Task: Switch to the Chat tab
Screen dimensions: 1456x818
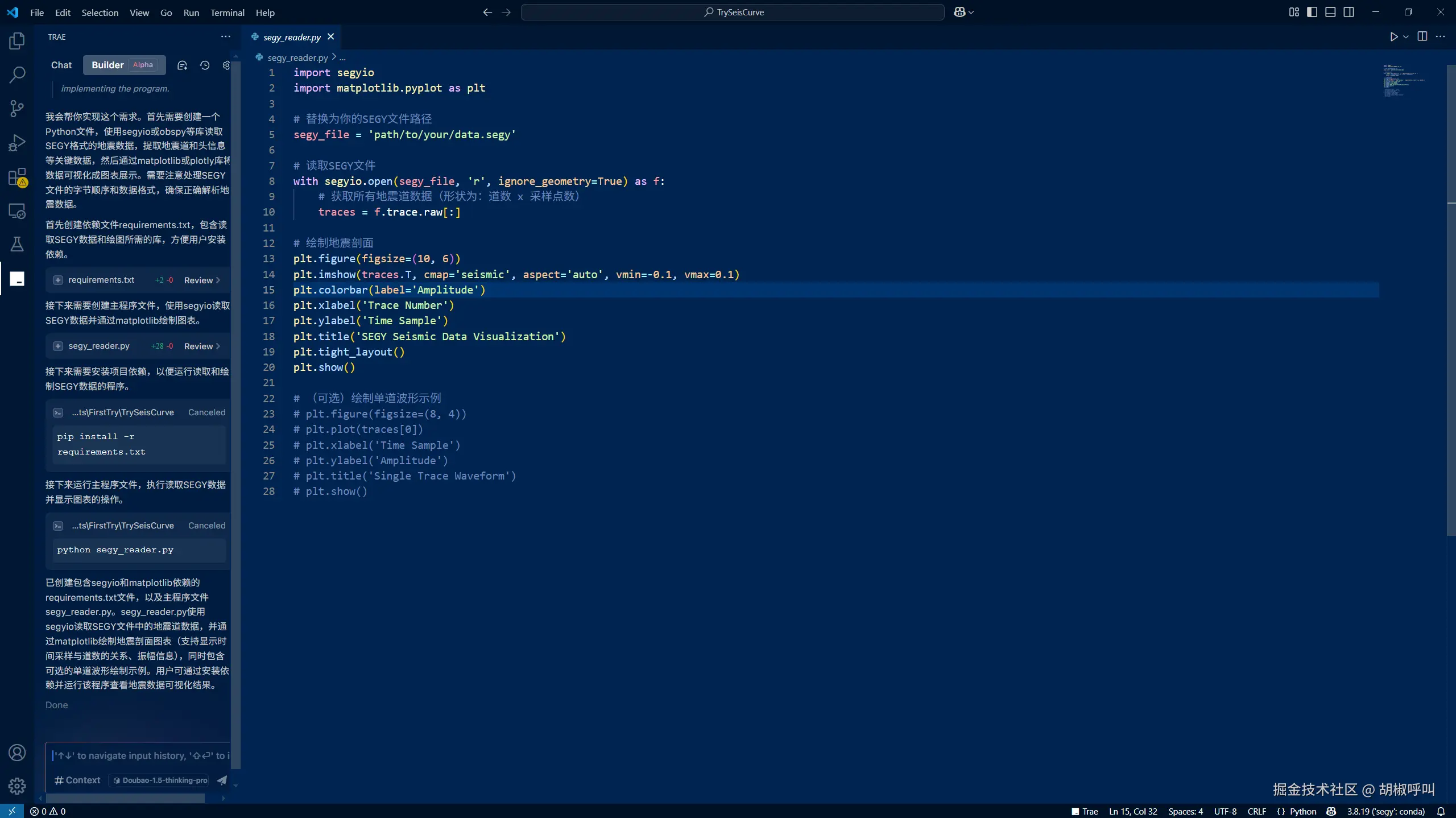Action: click(61, 65)
